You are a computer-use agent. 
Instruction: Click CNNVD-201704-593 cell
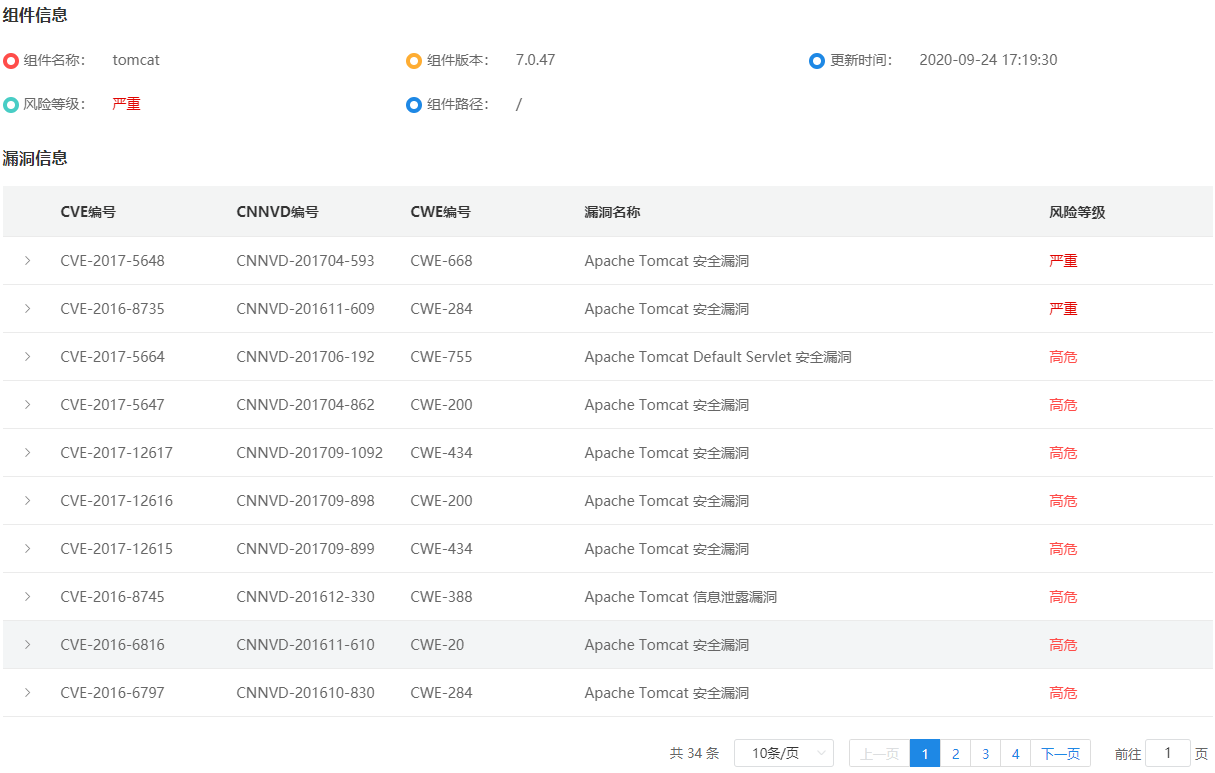[x=305, y=261]
